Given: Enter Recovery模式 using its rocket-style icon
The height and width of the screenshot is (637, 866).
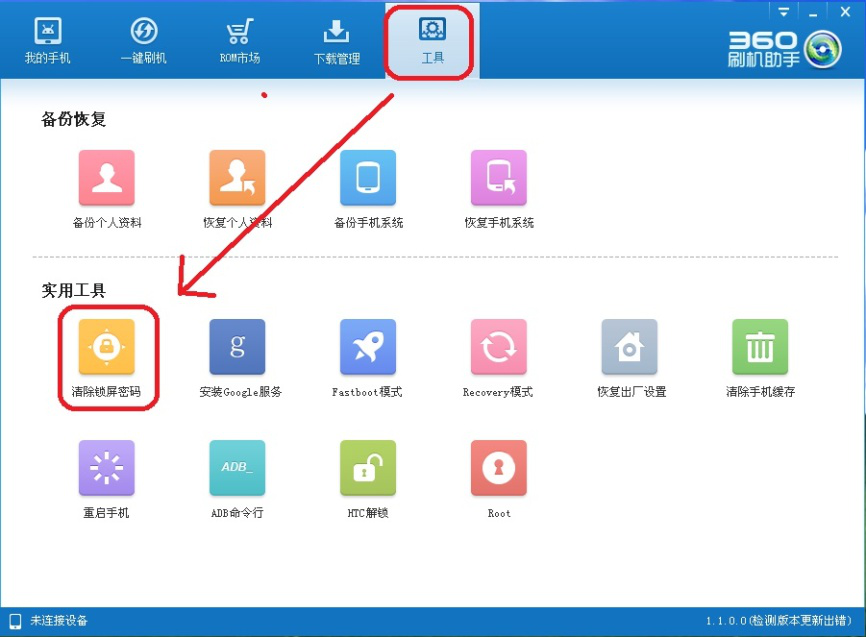Looking at the screenshot, I should coord(498,347).
